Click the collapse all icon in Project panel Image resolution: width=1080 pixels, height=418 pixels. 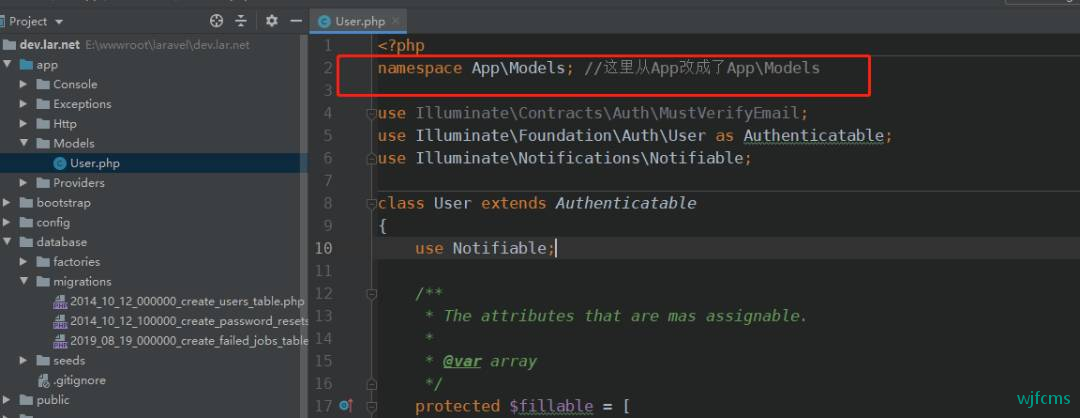240,21
